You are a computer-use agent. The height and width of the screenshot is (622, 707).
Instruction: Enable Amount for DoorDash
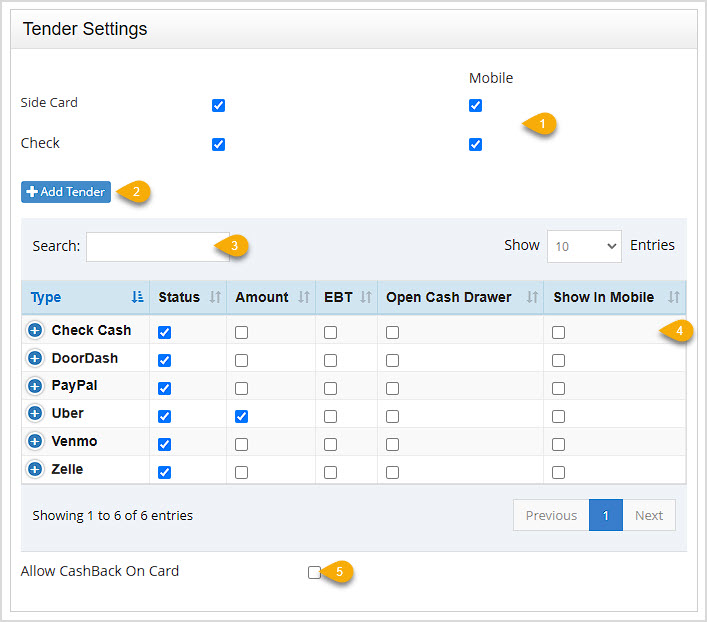[241, 360]
